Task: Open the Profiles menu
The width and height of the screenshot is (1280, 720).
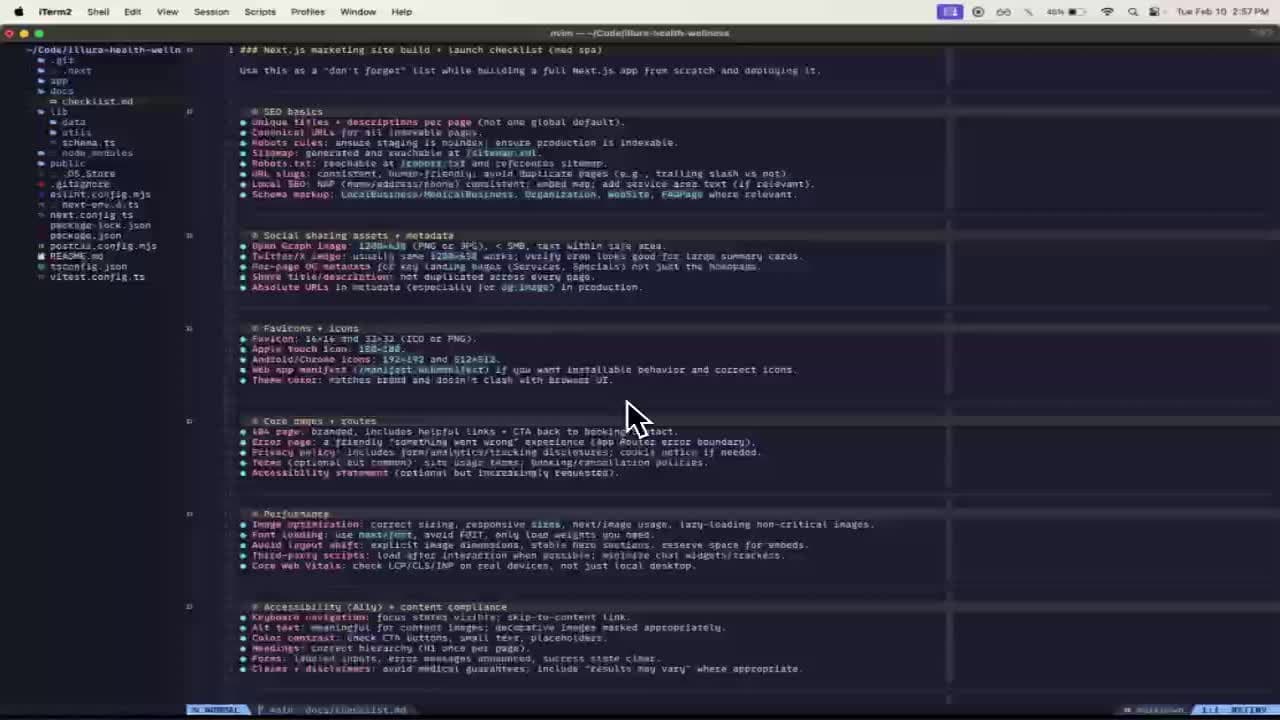Action: click(x=307, y=12)
